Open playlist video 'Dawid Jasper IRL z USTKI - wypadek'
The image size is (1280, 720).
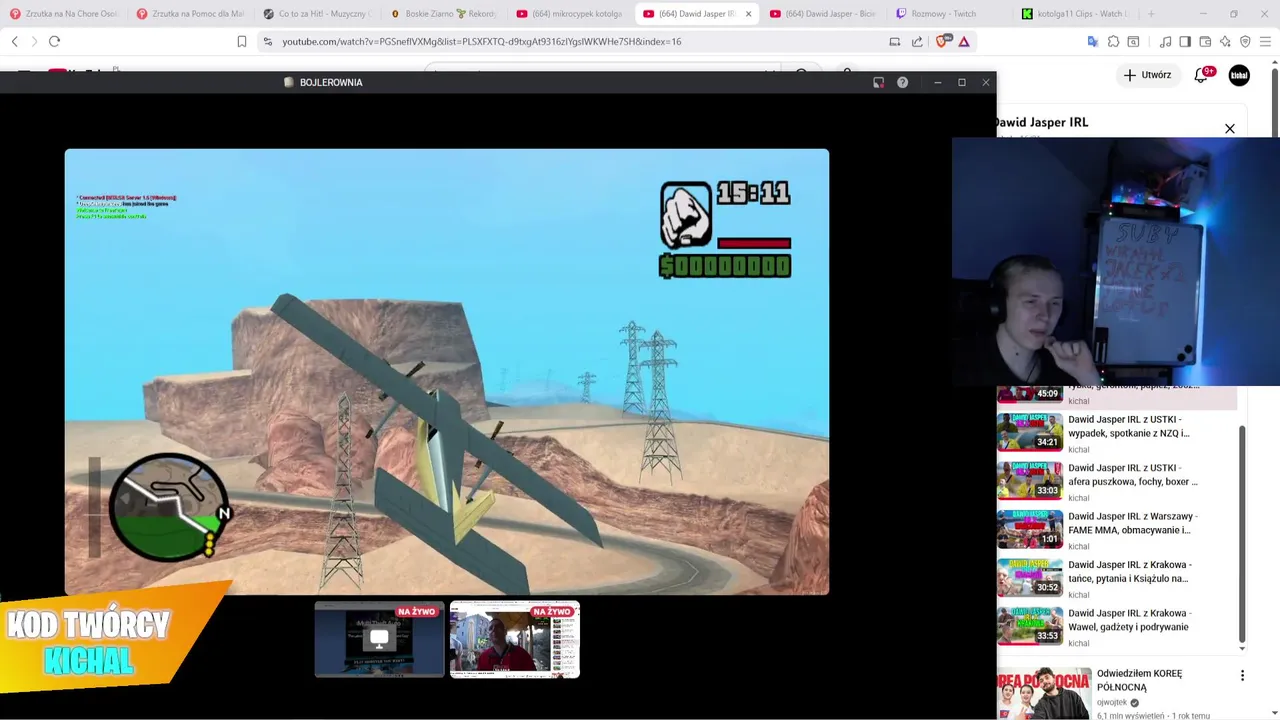[x=1129, y=426]
